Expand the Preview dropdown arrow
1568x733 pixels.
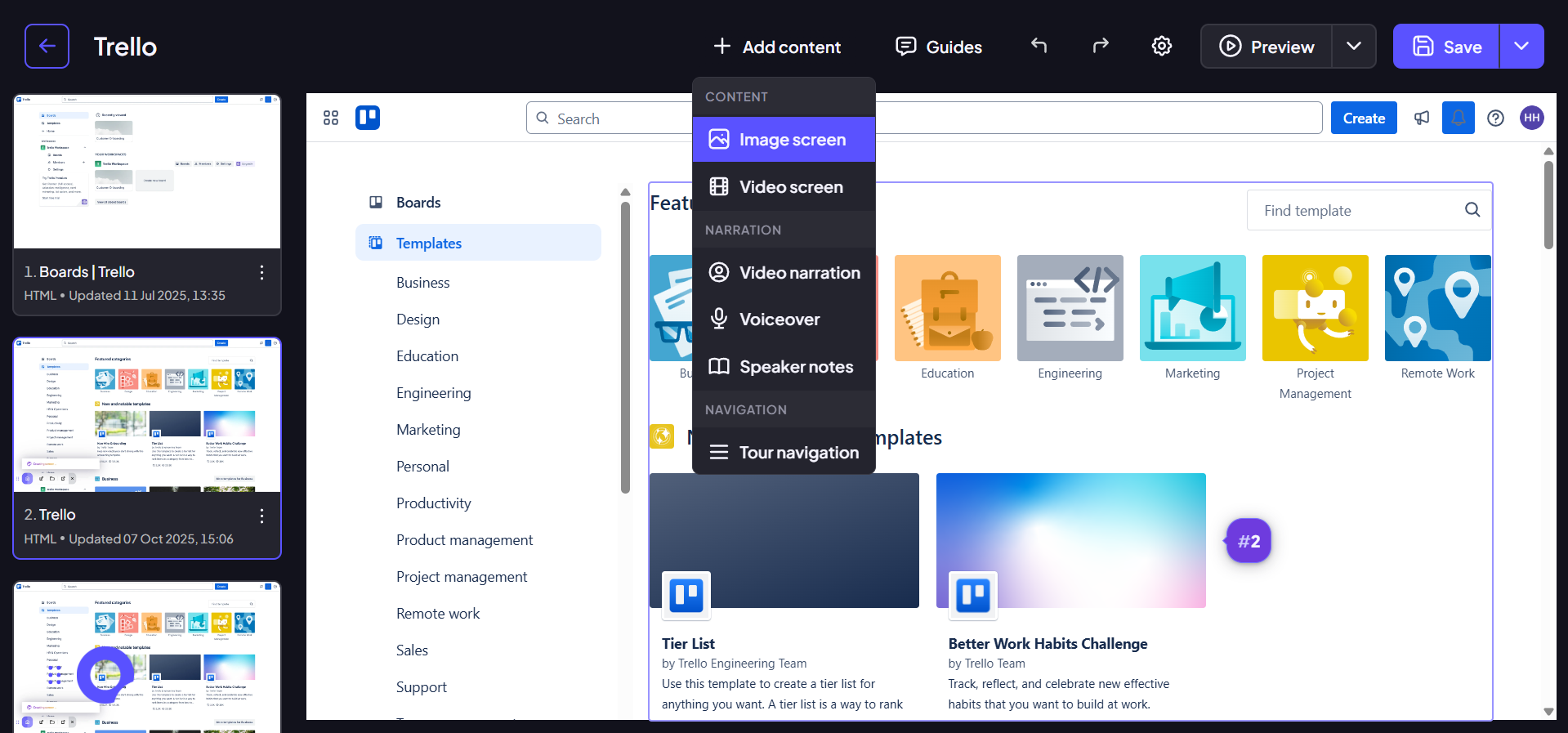click(1354, 47)
